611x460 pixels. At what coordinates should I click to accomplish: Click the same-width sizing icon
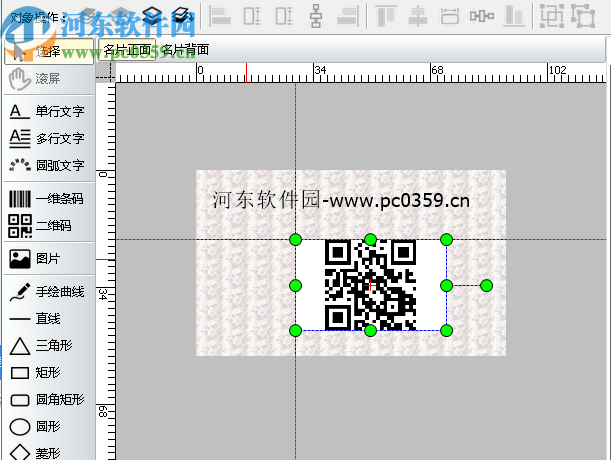pos(450,16)
